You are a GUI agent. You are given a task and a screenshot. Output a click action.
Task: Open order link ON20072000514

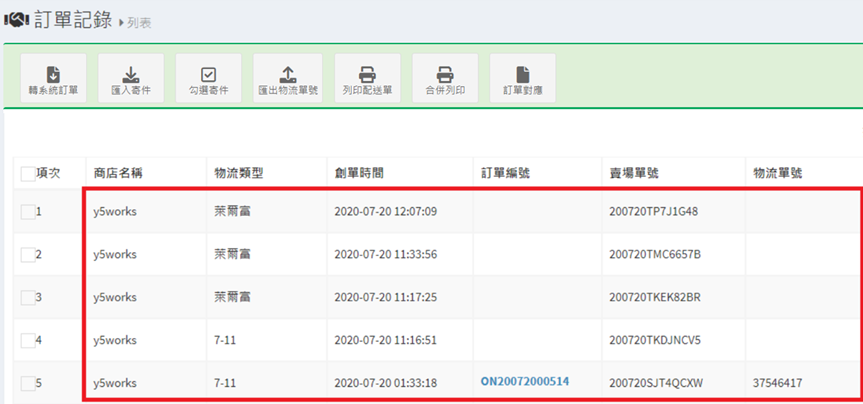pyautogui.click(x=525, y=381)
